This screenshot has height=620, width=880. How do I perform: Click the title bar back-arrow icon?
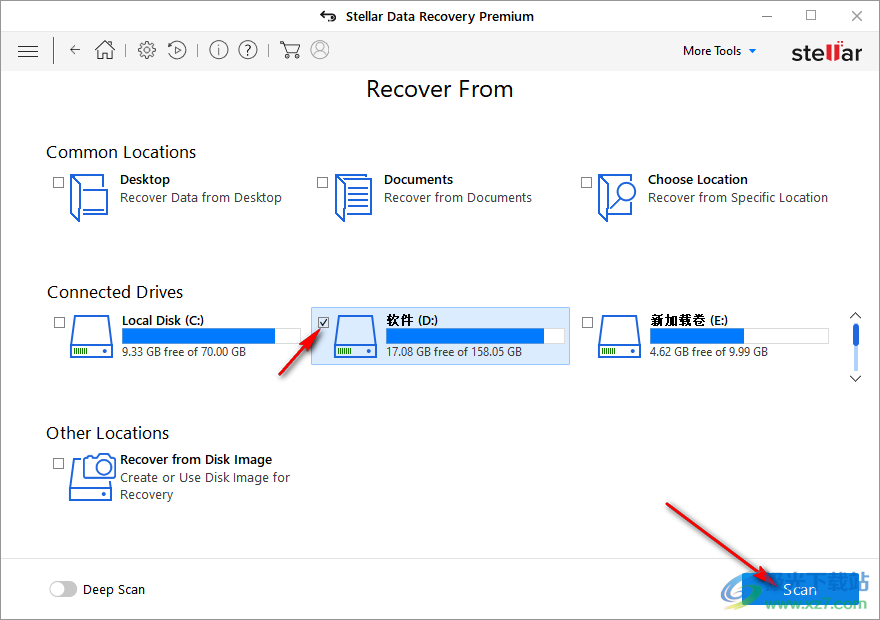coord(328,16)
